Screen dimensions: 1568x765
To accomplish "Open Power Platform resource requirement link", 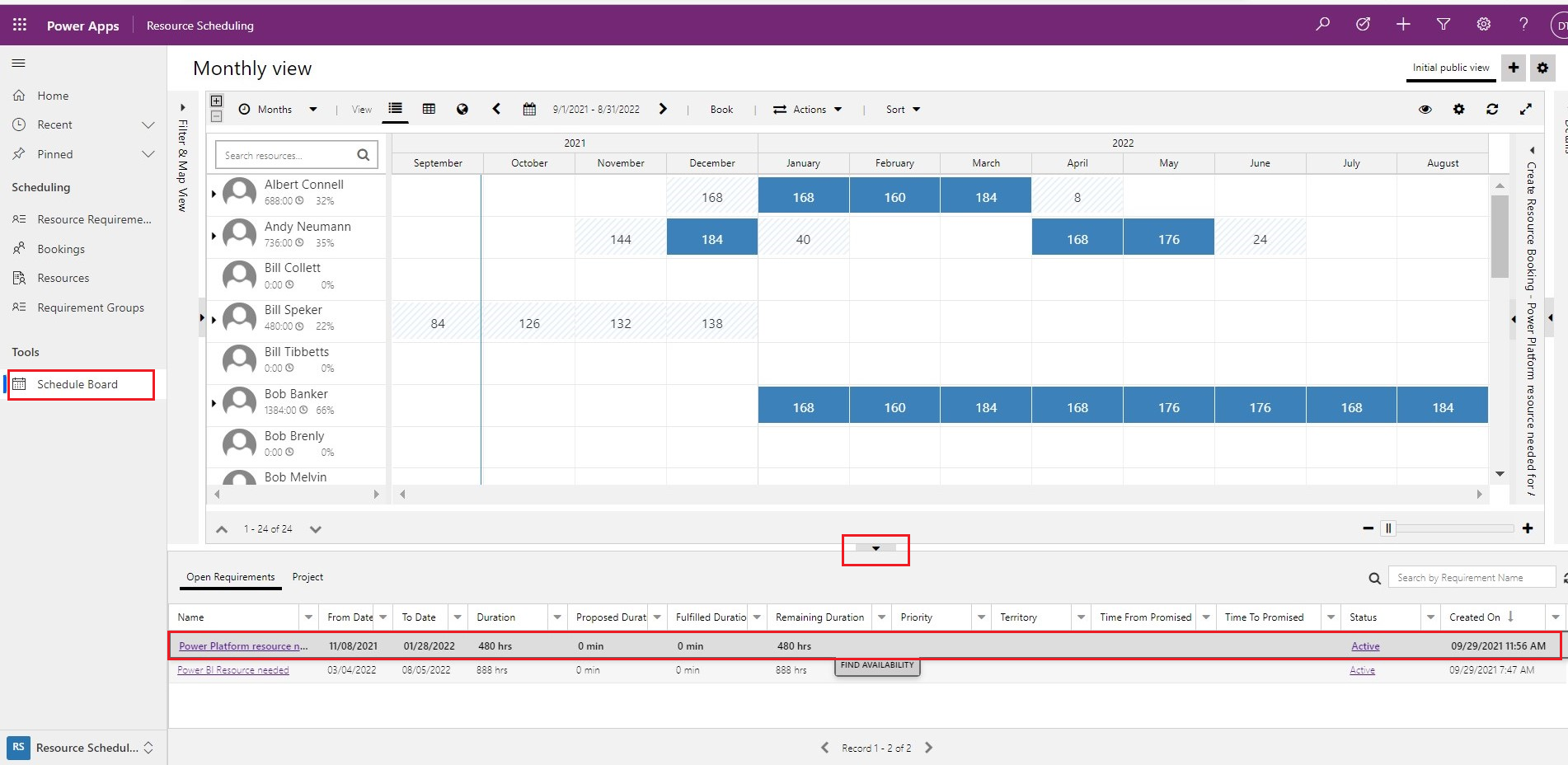I will click(x=243, y=646).
